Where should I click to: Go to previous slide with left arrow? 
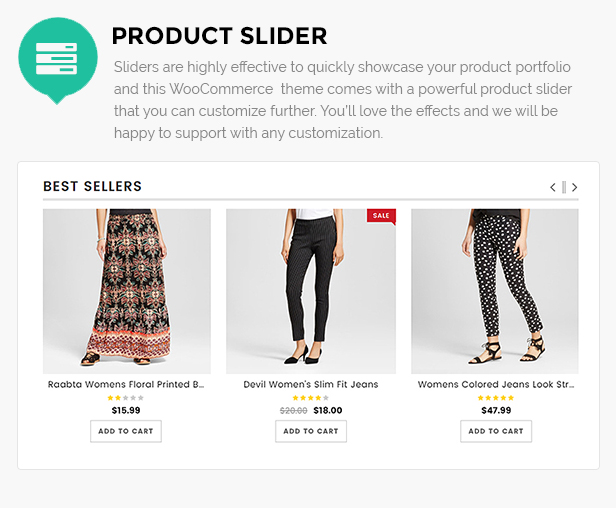coord(553,187)
